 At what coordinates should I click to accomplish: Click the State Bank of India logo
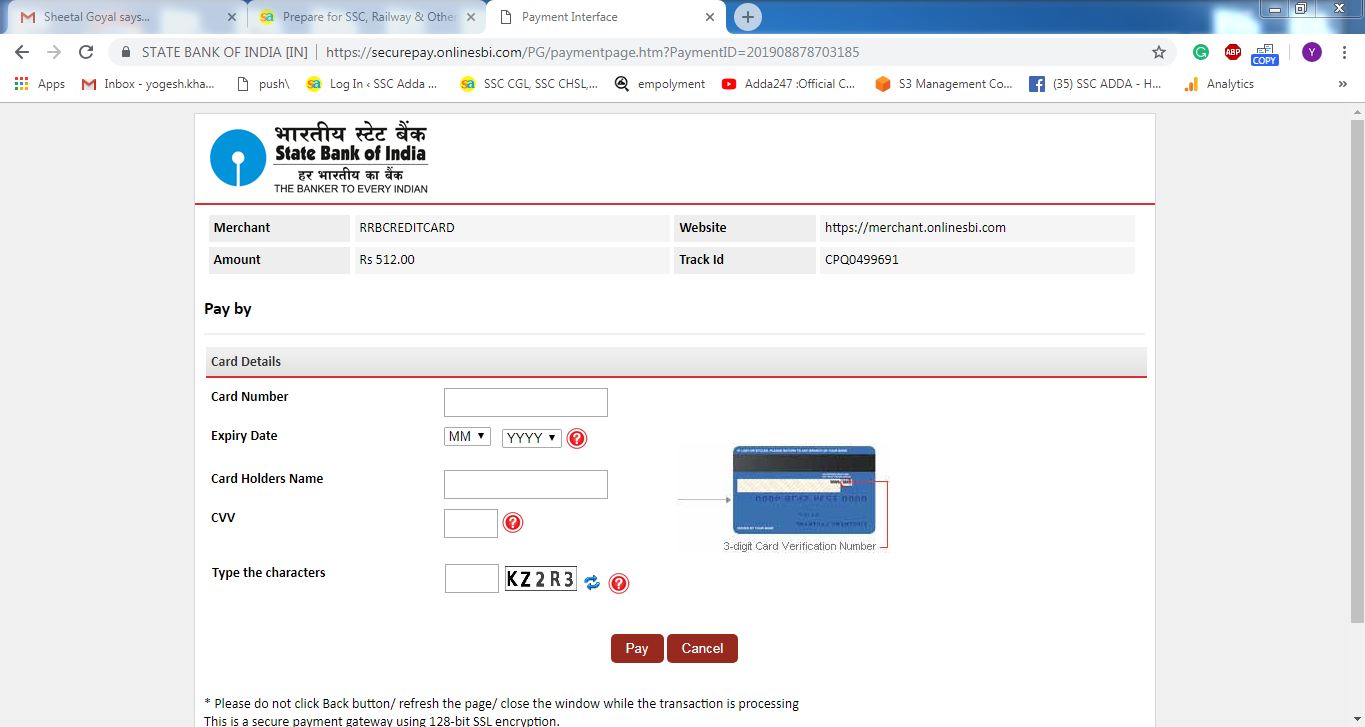pos(319,158)
